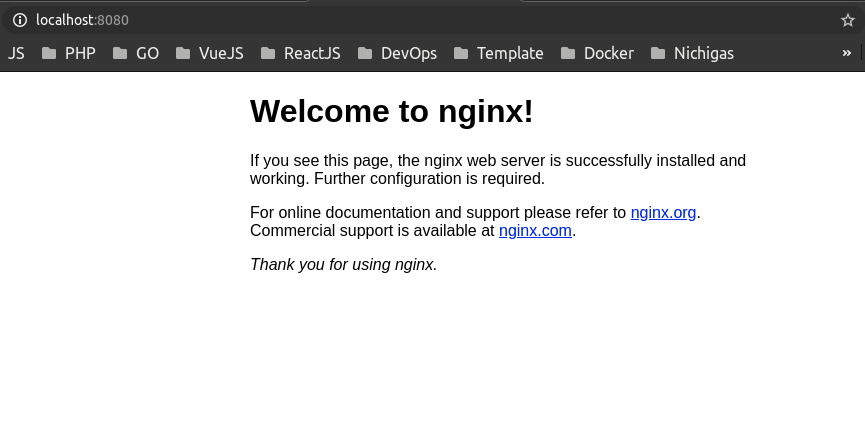The height and width of the screenshot is (433, 865).
Task: Follow the nginx.com commercial support link
Action: [535, 231]
